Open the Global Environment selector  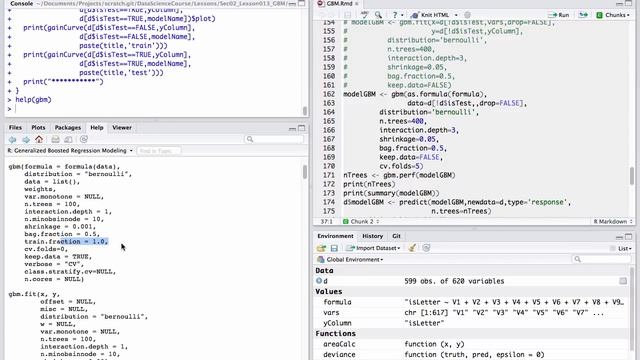350,260
